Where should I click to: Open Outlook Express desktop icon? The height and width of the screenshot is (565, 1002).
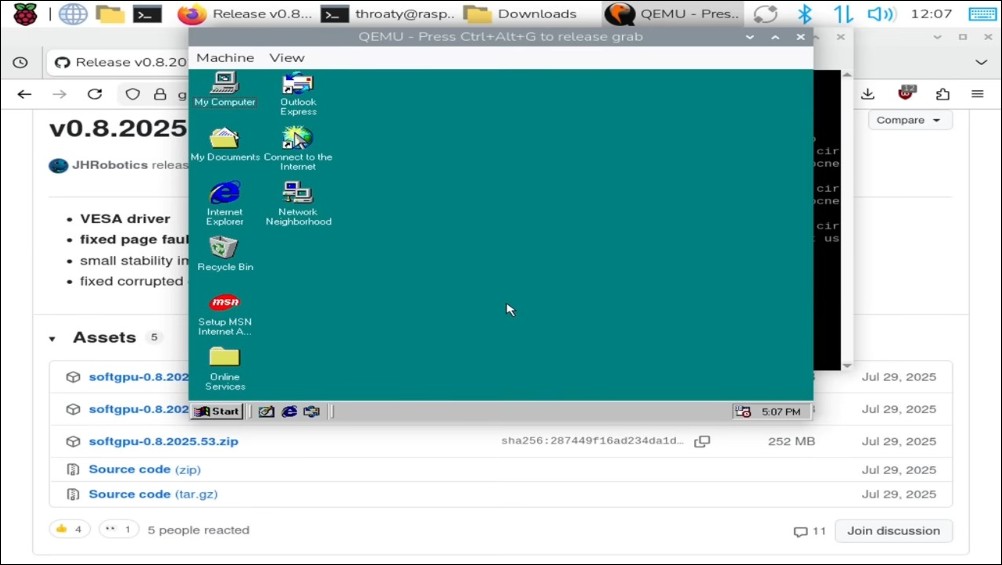[x=298, y=94]
